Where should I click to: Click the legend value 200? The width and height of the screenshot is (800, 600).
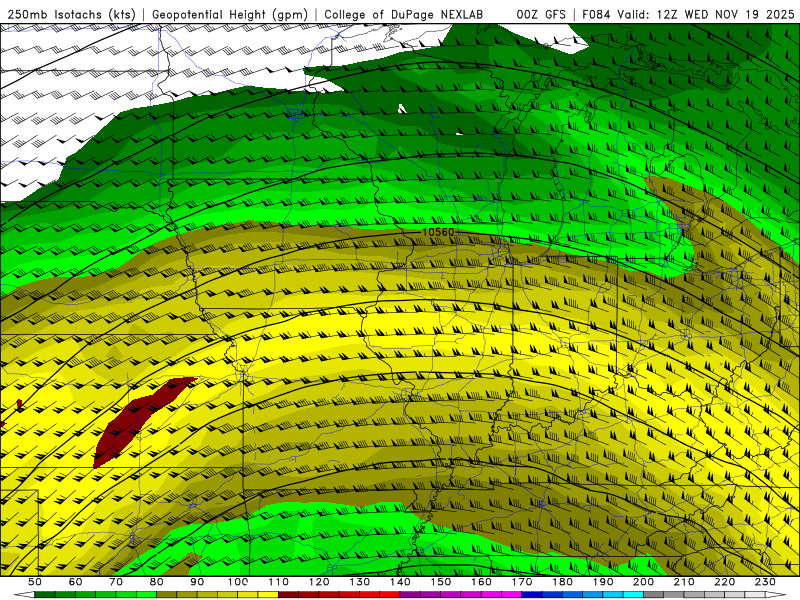(x=643, y=582)
